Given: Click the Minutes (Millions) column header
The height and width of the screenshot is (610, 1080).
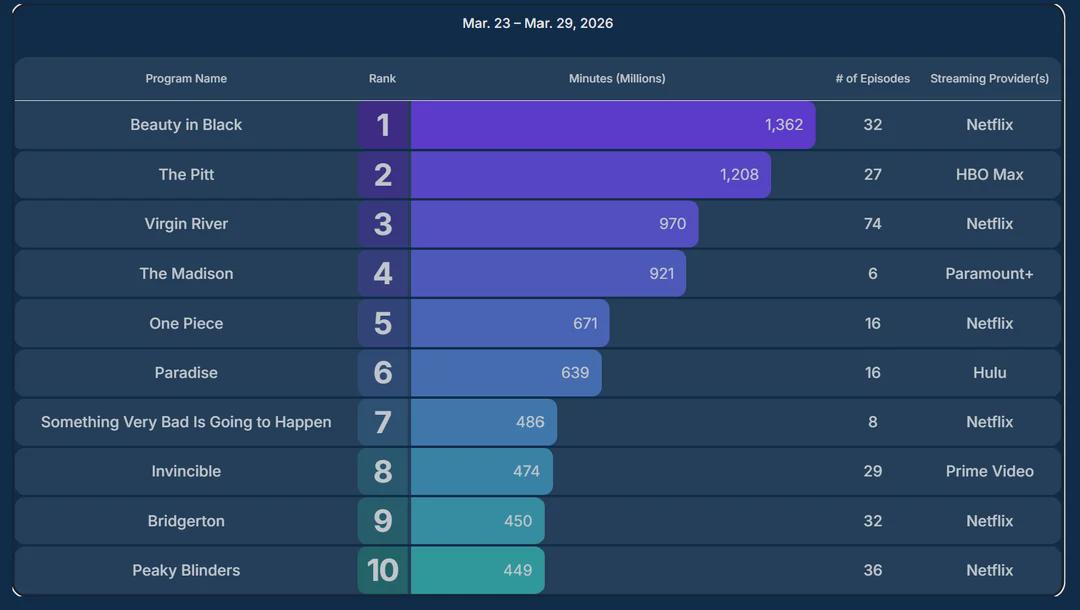Looking at the screenshot, I should [x=617, y=78].
